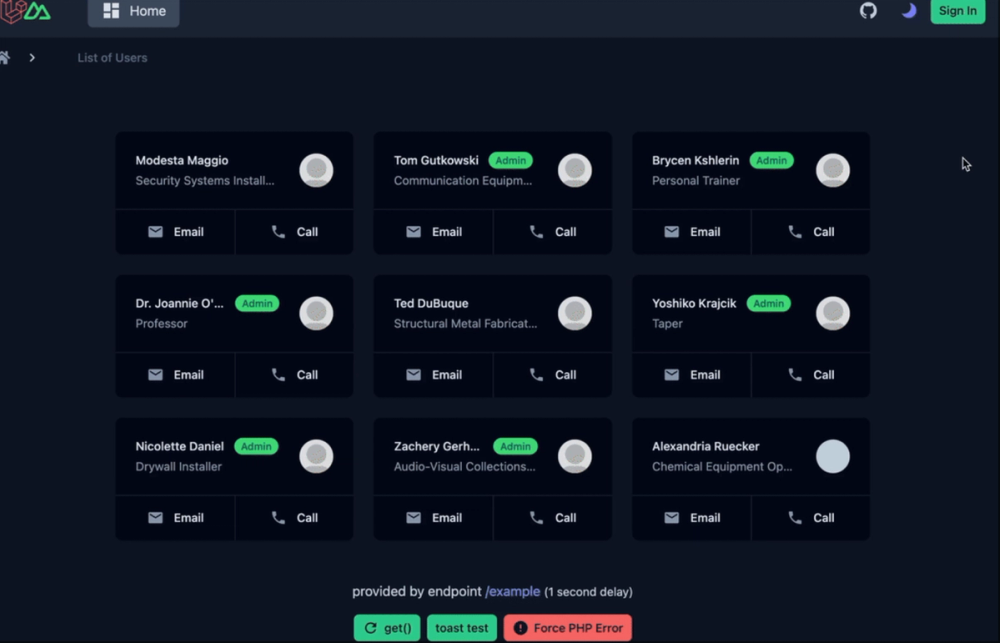The width and height of the screenshot is (1000, 643).
Task: Click Admin badge on Nicolette Daniel
Action: pos(256,446)
